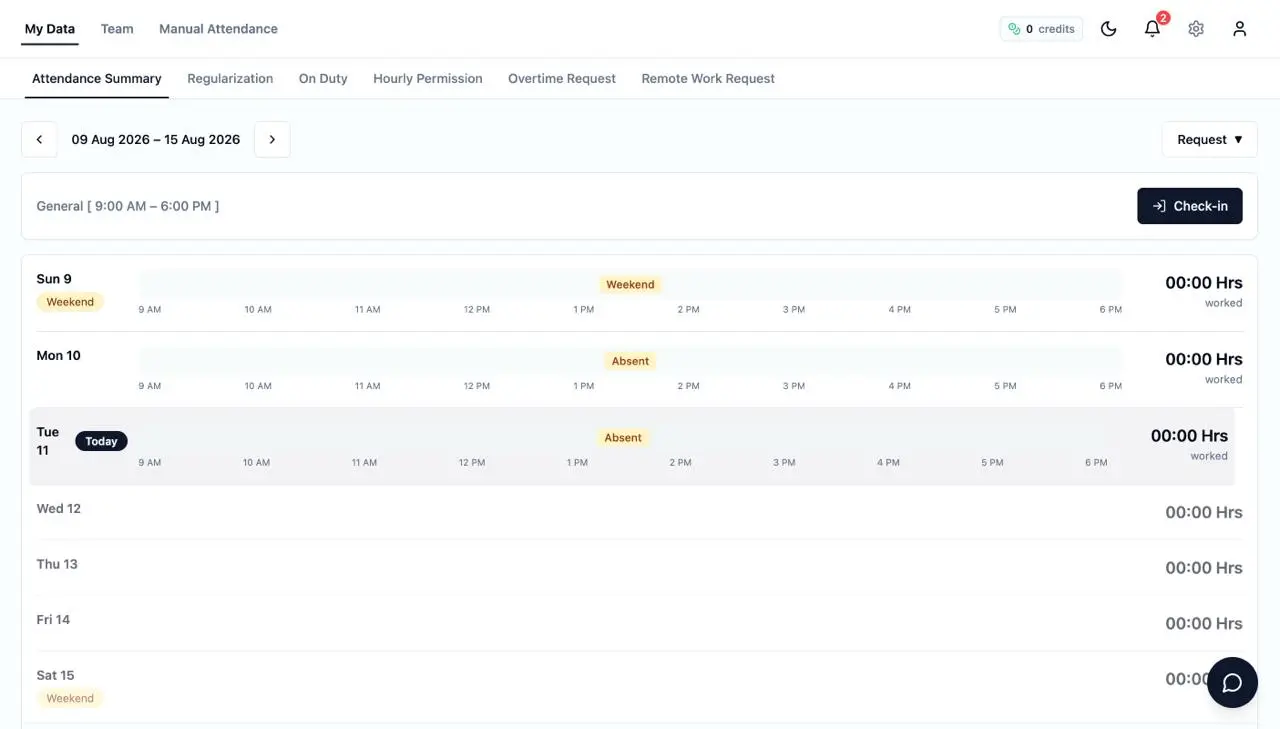Open the chat bubble widget
The height and width of the screenshot is (729, 1280).
click(1232, 682)
